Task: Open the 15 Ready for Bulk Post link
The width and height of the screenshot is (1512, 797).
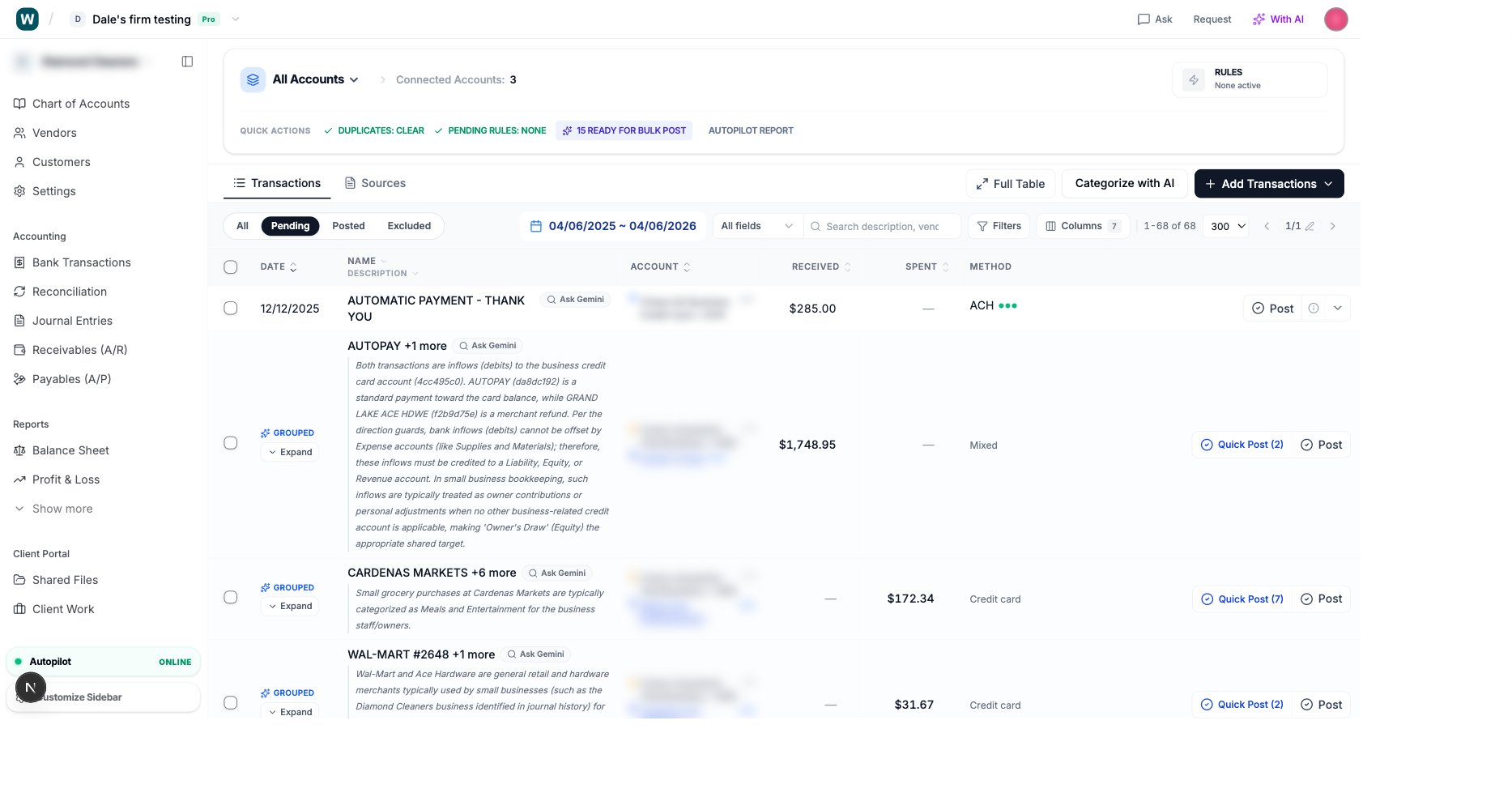Action: (624, 130)
